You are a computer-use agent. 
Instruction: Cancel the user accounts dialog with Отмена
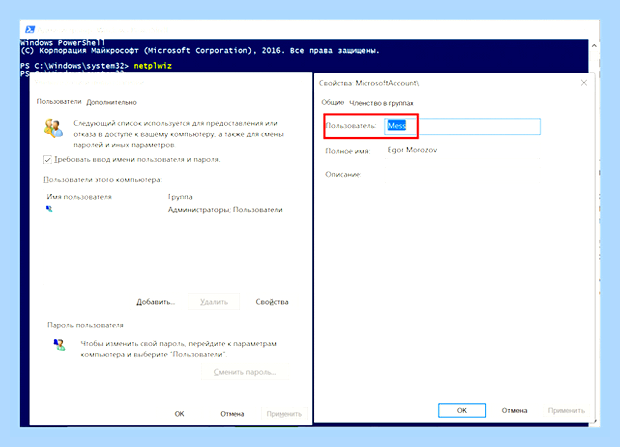point(232,414)
